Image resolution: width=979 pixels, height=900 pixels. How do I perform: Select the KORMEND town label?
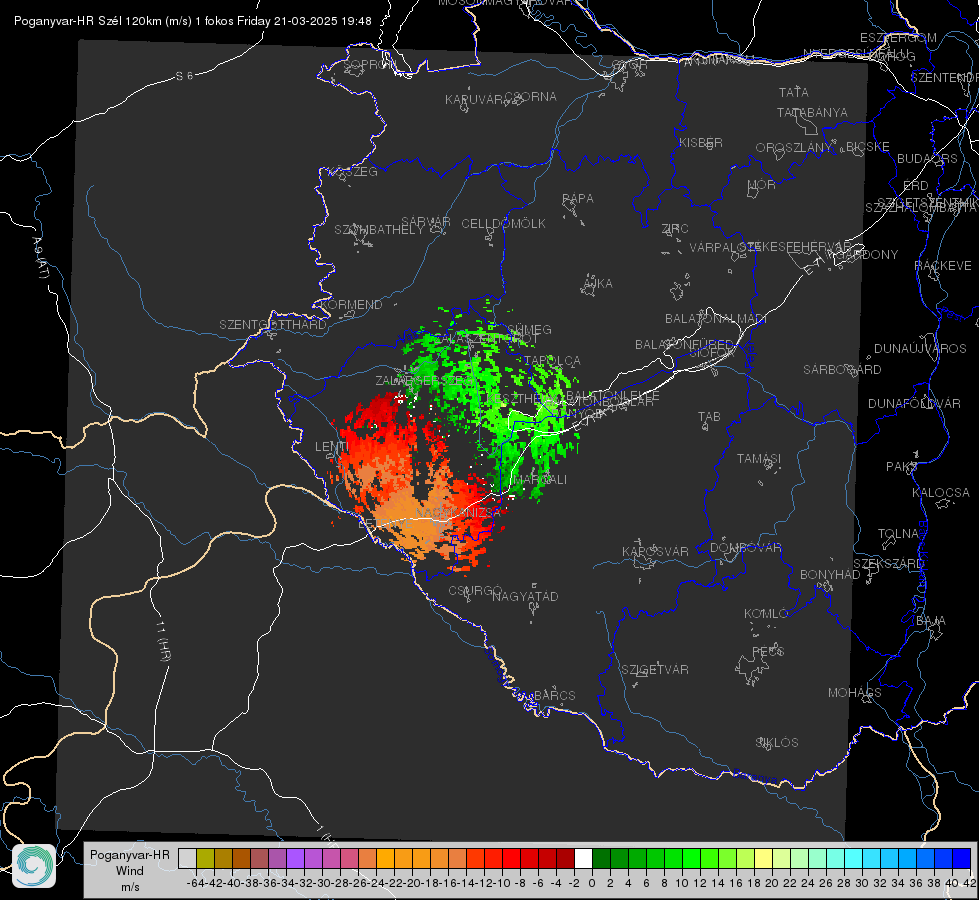(351, 305)
